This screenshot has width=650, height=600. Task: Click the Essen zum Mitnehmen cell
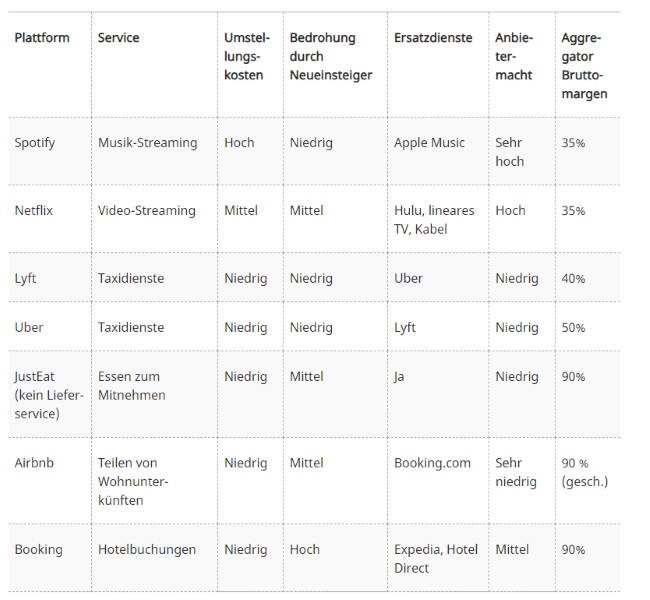click(131, 386)
